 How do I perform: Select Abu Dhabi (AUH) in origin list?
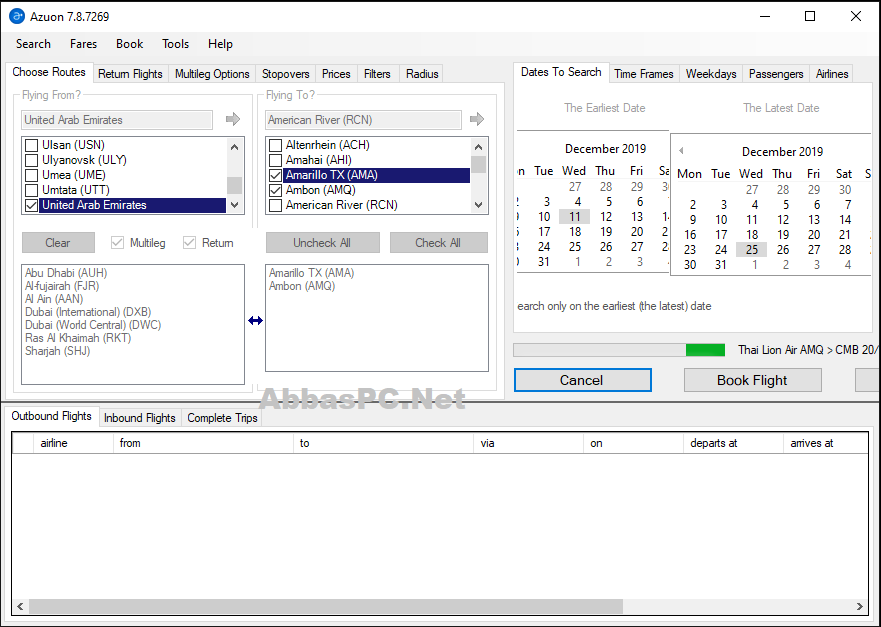(66, 273)
